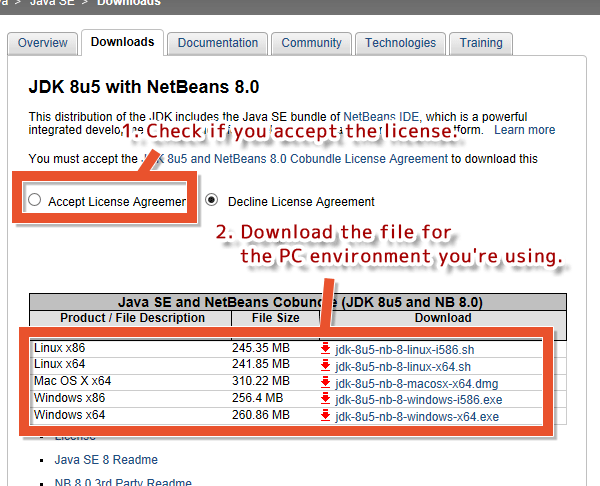Screen dimensions: 600x486
Task: Open the Java SE 8 Readme link
Action: pyautogui.click(x=106, y=460)
